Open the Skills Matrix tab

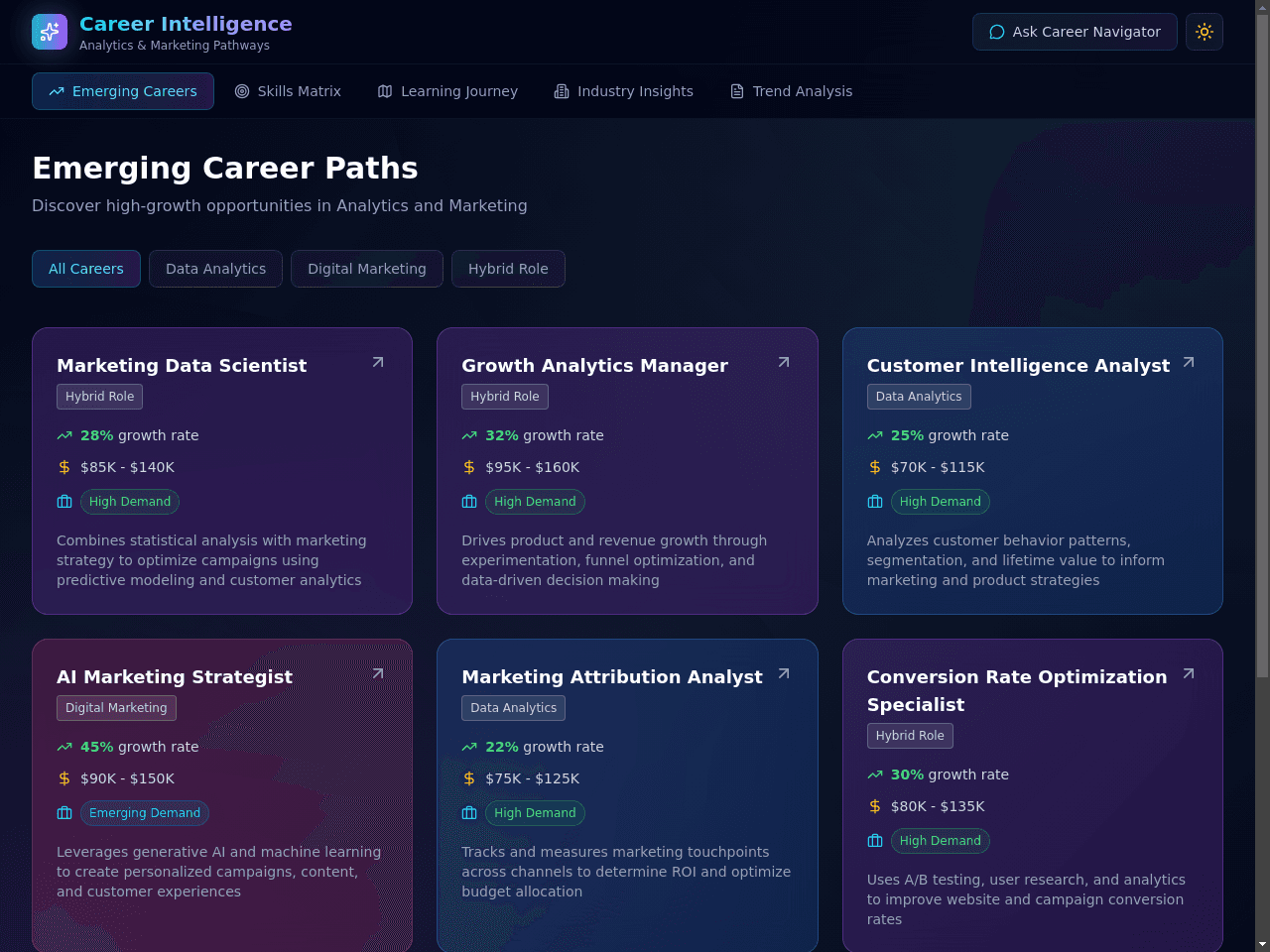(288, 91)
